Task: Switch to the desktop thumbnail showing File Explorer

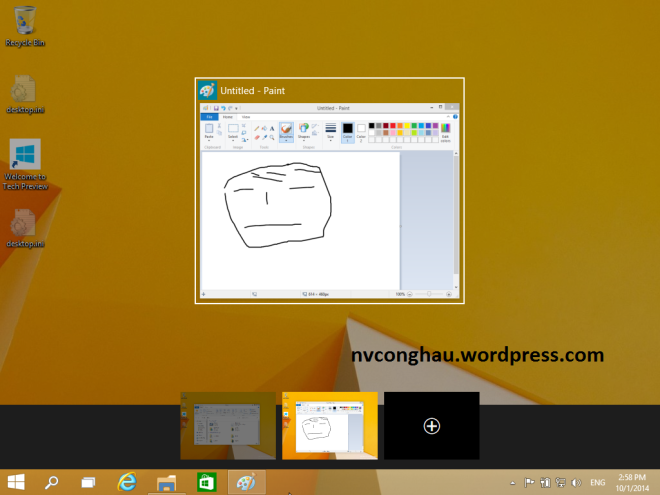Action: click(x=228, y=426)
